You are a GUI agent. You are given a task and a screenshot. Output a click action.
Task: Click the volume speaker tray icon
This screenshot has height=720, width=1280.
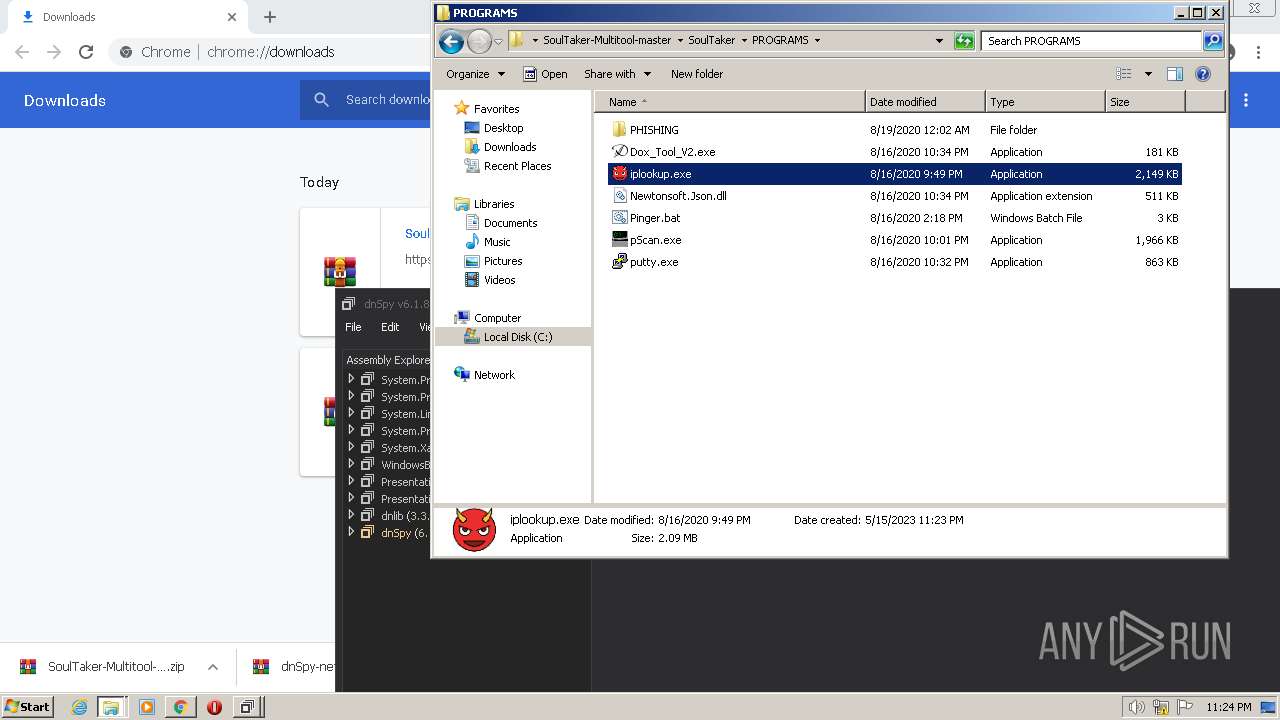click(1136, 707)
